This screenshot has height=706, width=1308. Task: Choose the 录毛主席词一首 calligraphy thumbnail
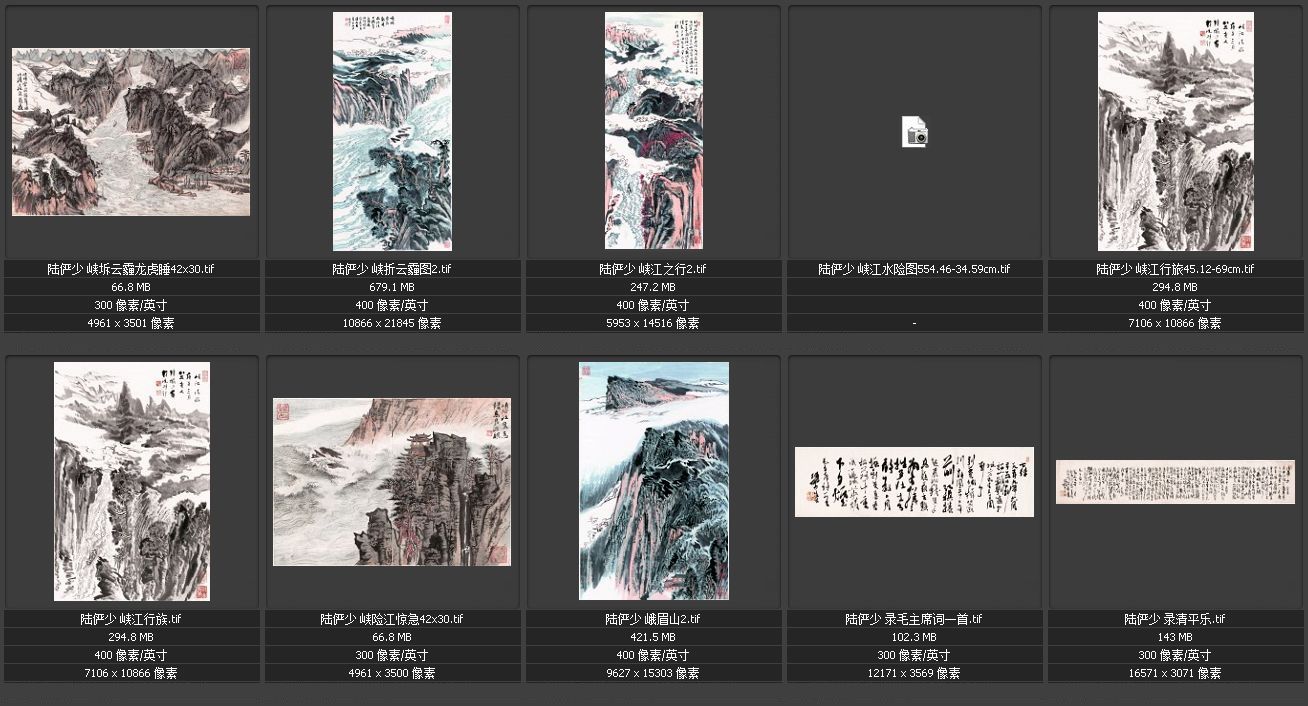[914, 482]
